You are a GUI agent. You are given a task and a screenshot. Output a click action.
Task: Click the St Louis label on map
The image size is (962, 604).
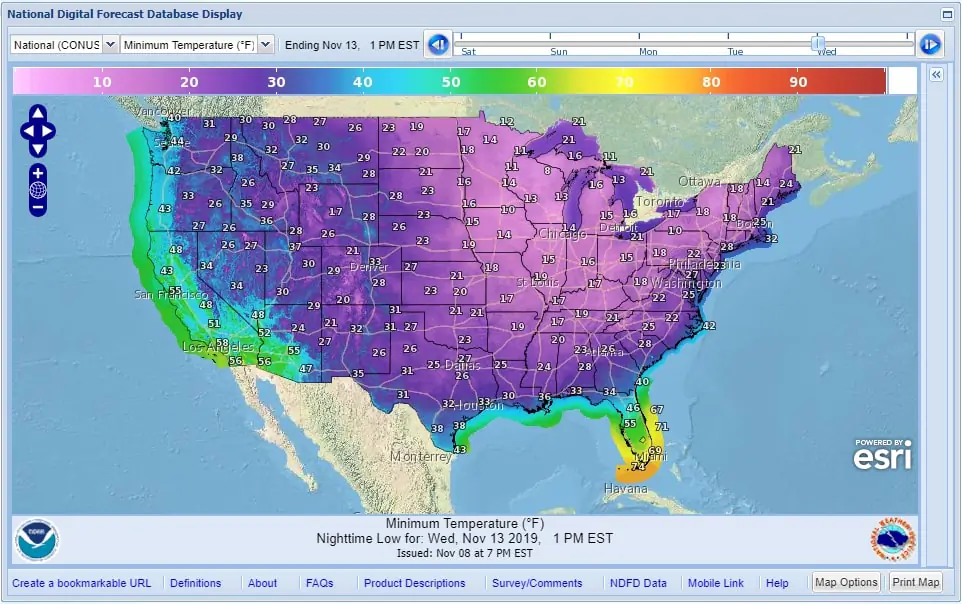pos(537,282)
